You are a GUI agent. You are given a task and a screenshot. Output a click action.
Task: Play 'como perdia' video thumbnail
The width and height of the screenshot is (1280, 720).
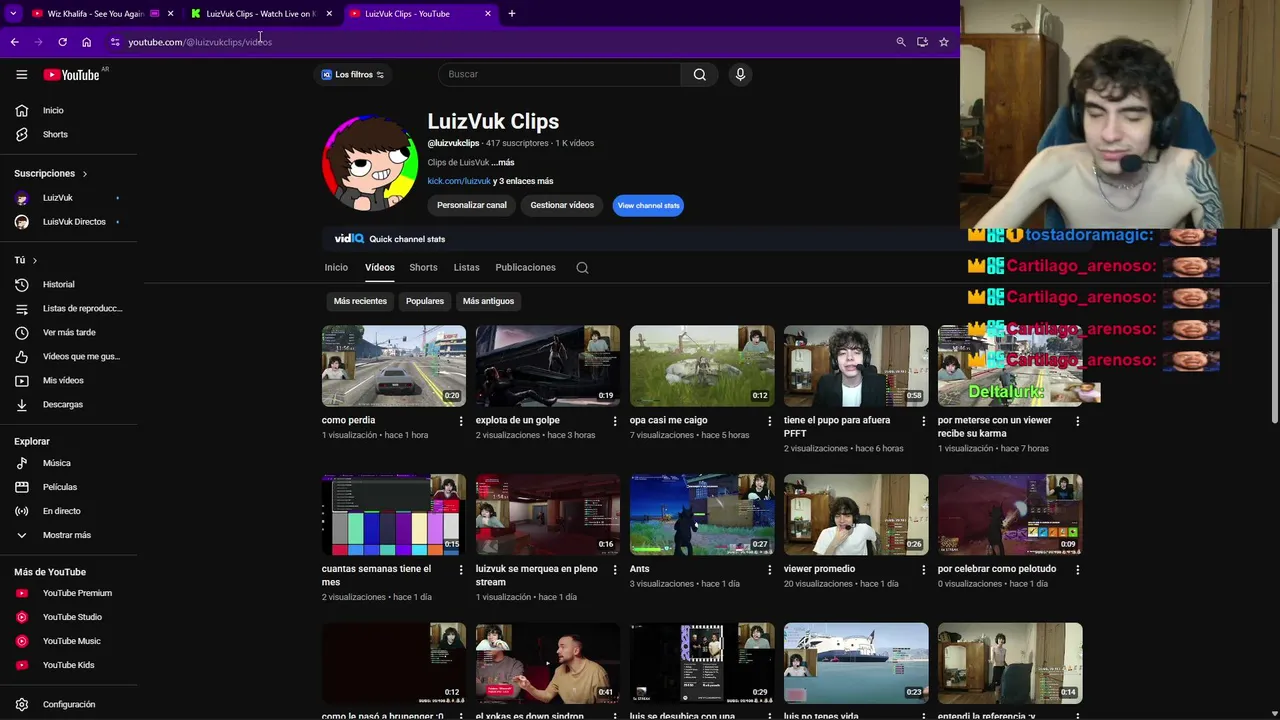[x=394, y=366]
